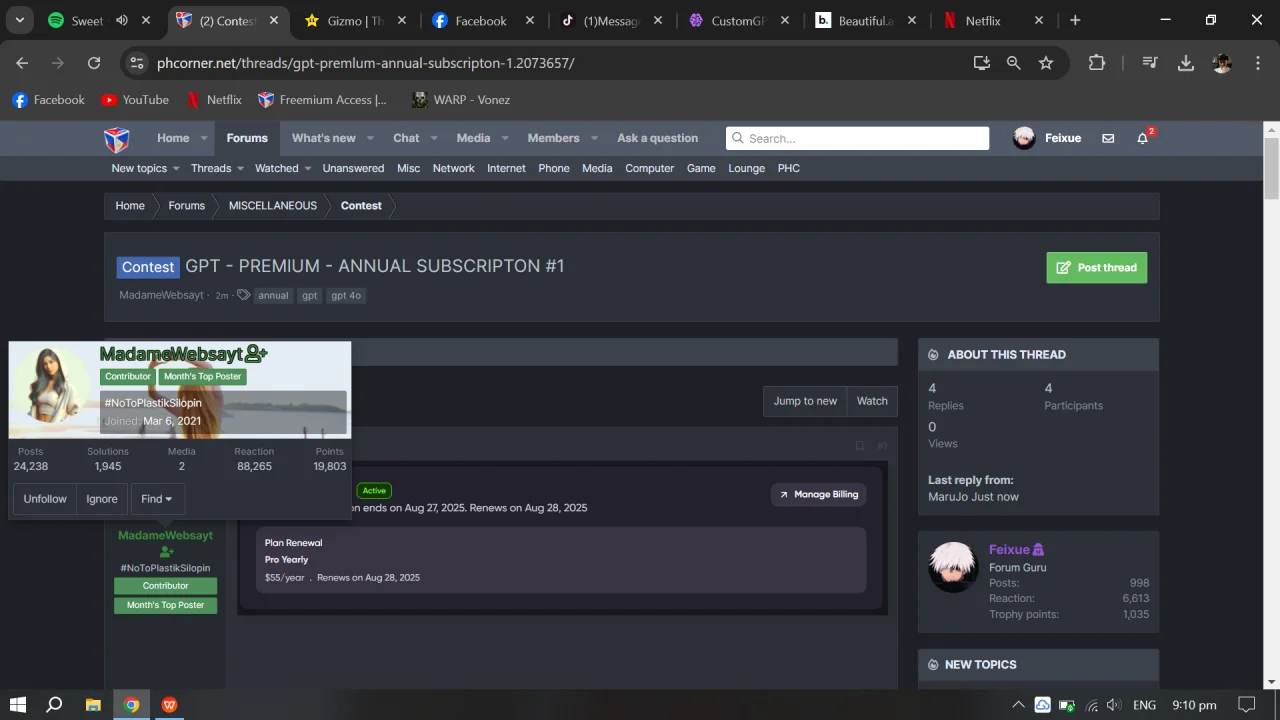Click the browser address bar URL
The height and width of the screenshot is (720, 1280).
tap(366, 63)
